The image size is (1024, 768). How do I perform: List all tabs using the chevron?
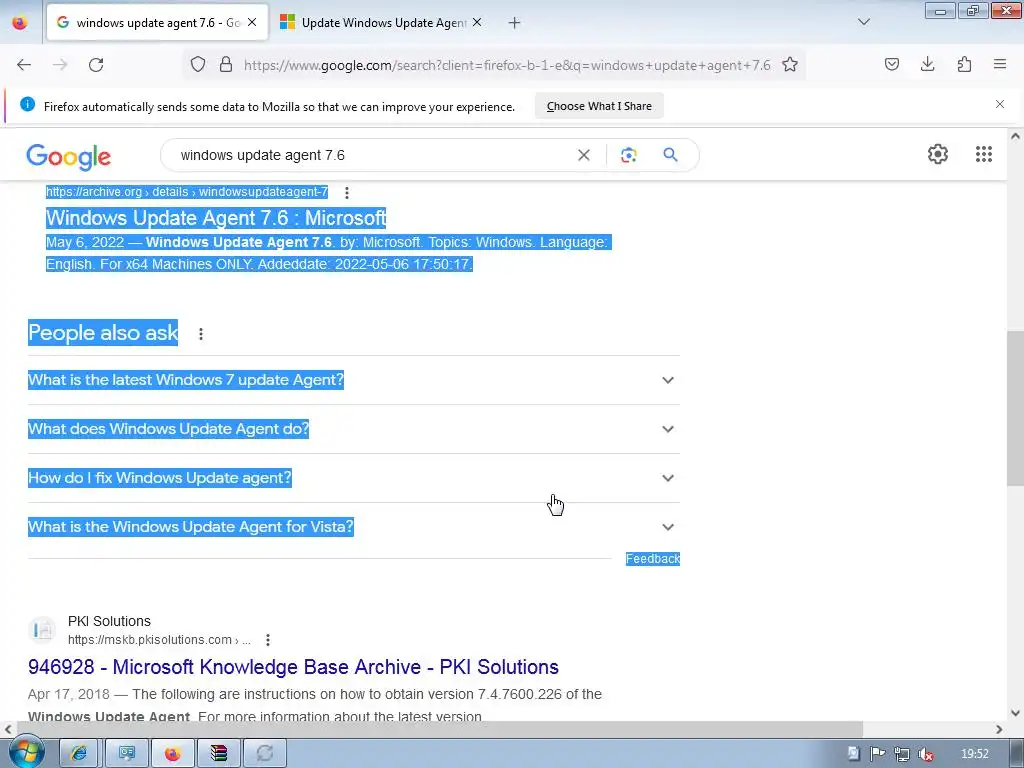pyautogui.click(x=864, y=22)
